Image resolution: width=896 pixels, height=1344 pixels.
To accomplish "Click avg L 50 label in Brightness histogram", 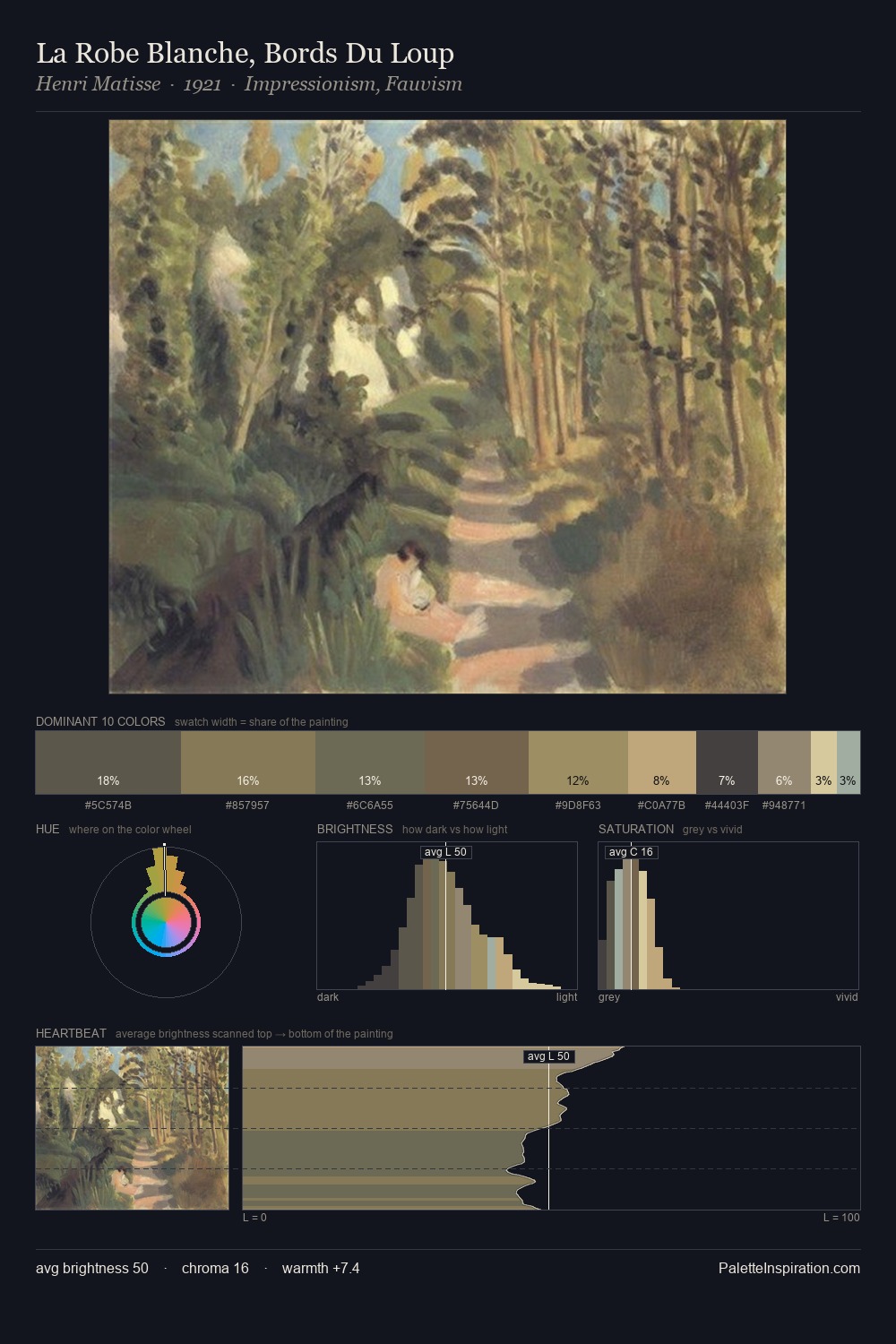I will 446,852.
